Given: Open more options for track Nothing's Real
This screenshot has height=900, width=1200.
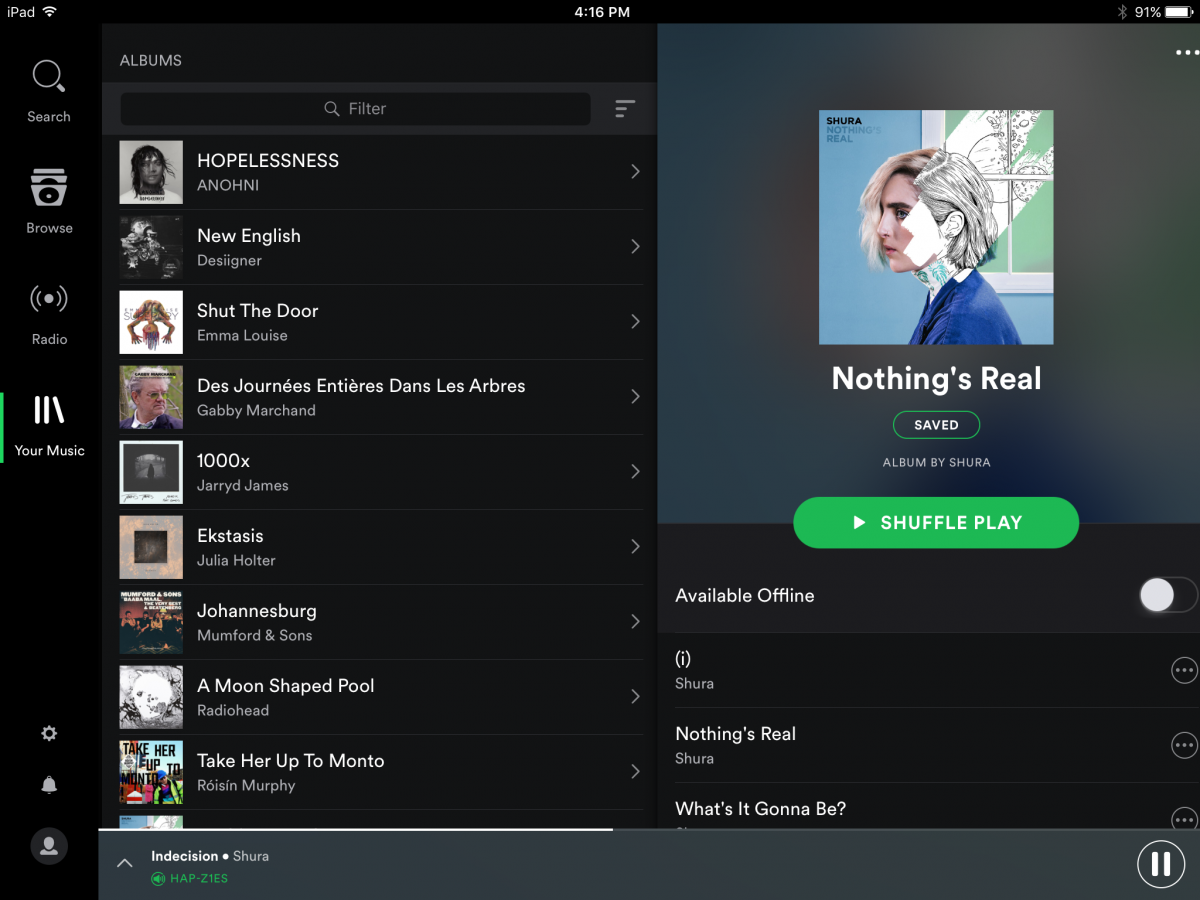Looking at the screenshot, I should pyautogui.click(x=1184, y=745).
